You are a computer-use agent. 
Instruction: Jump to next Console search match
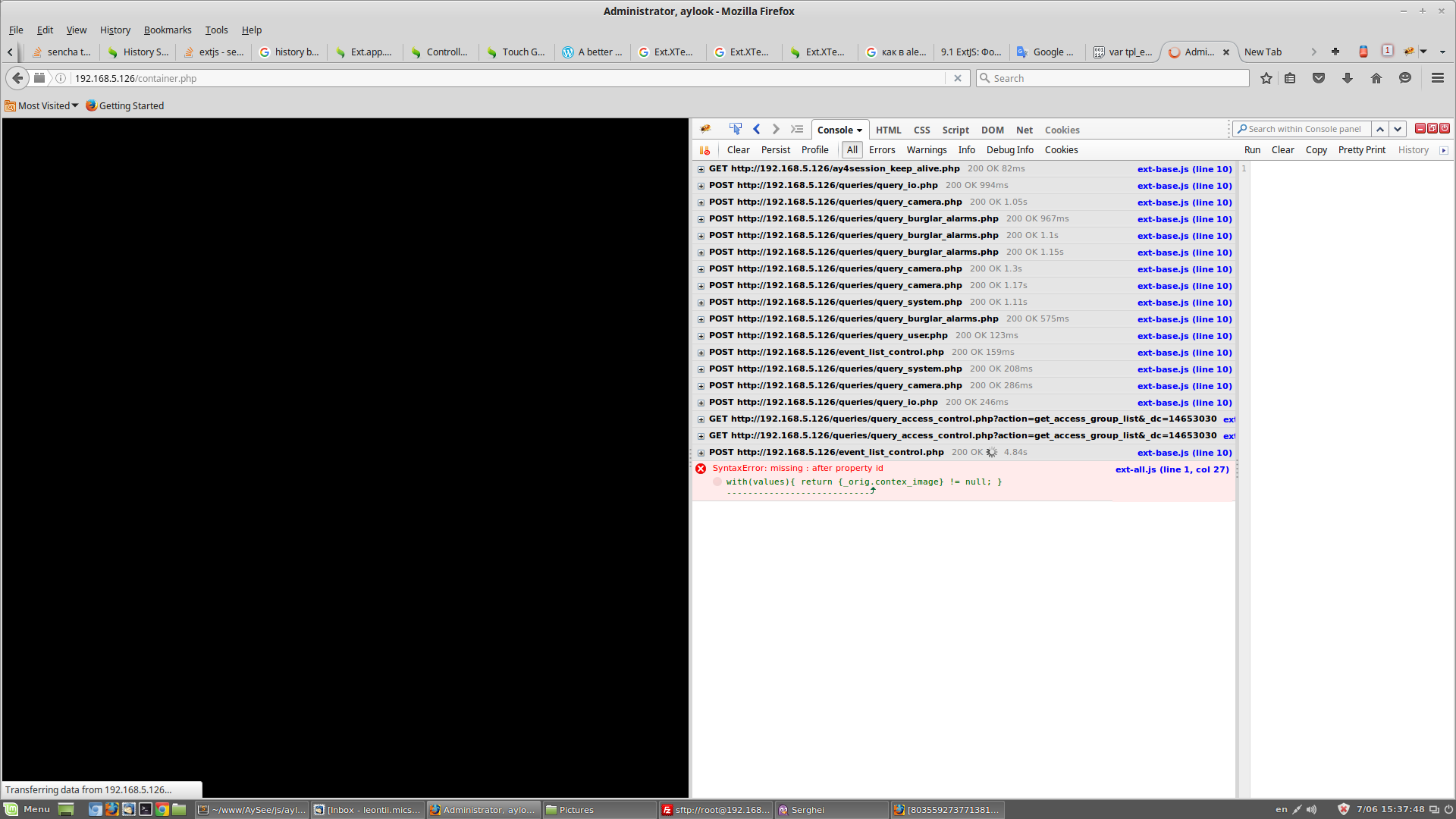tap(1398, 129)
